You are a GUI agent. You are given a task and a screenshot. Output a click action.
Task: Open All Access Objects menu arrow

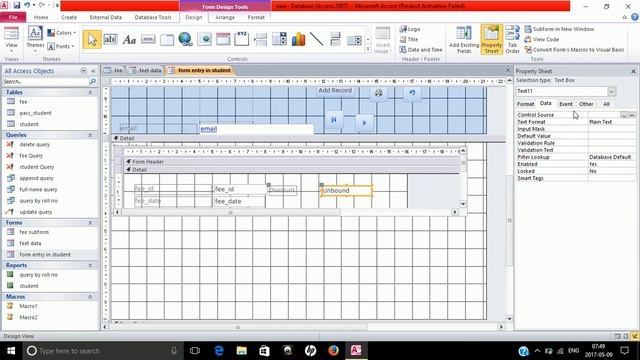tap(84, 71)
